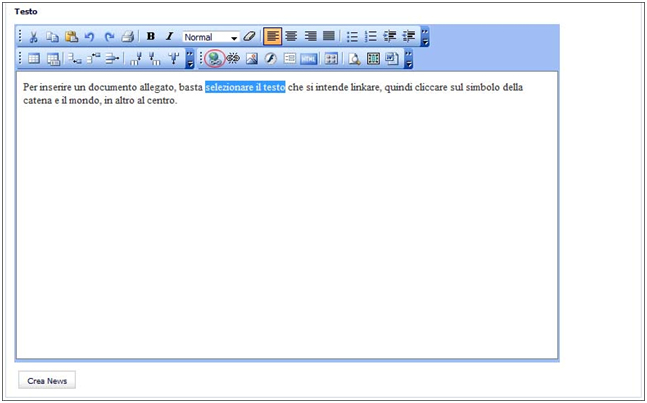647x403 pixels.
Task: Expand the table toolbar overflow arrow
Action: 189,59
